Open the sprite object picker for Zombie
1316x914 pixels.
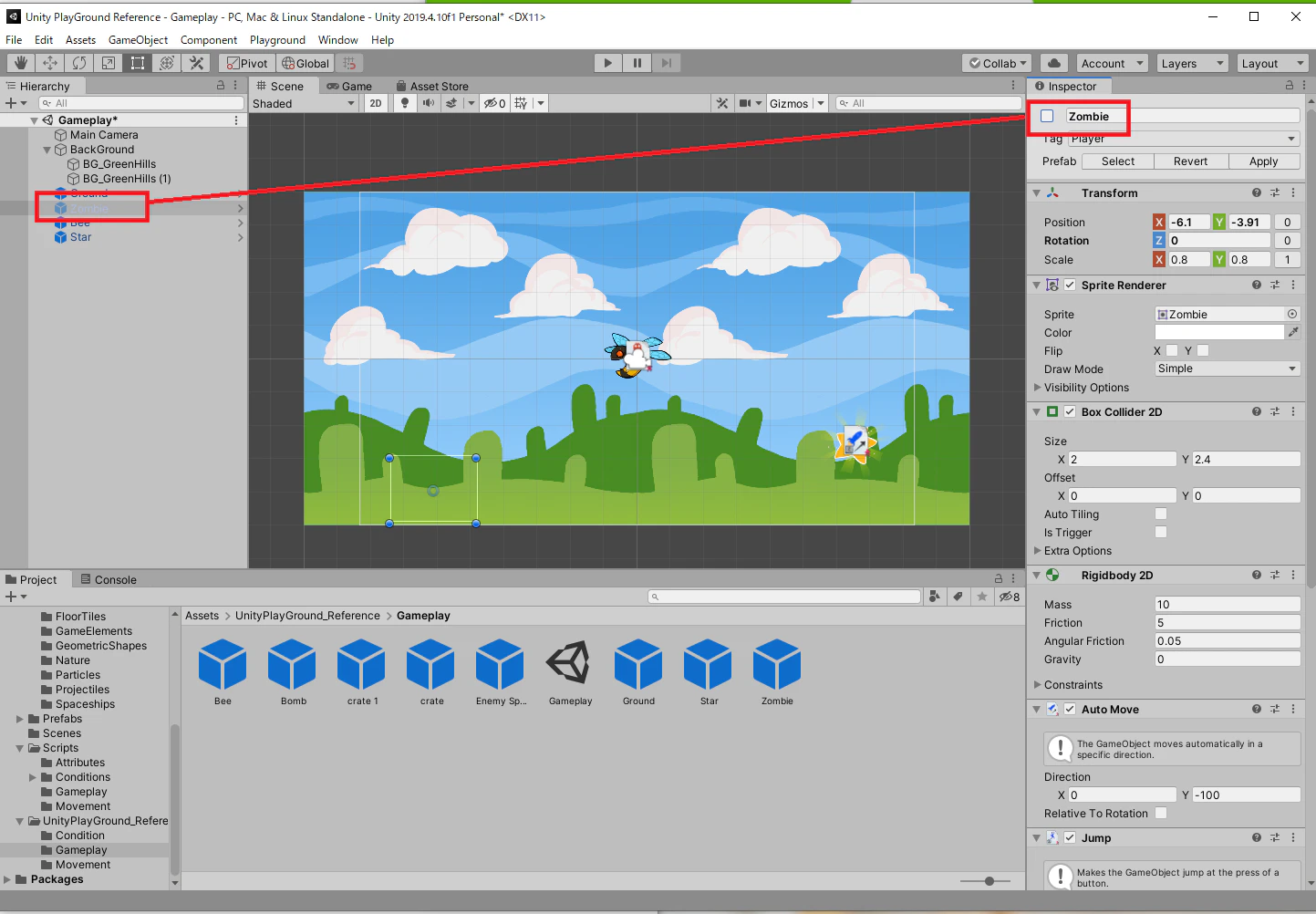1292,314
